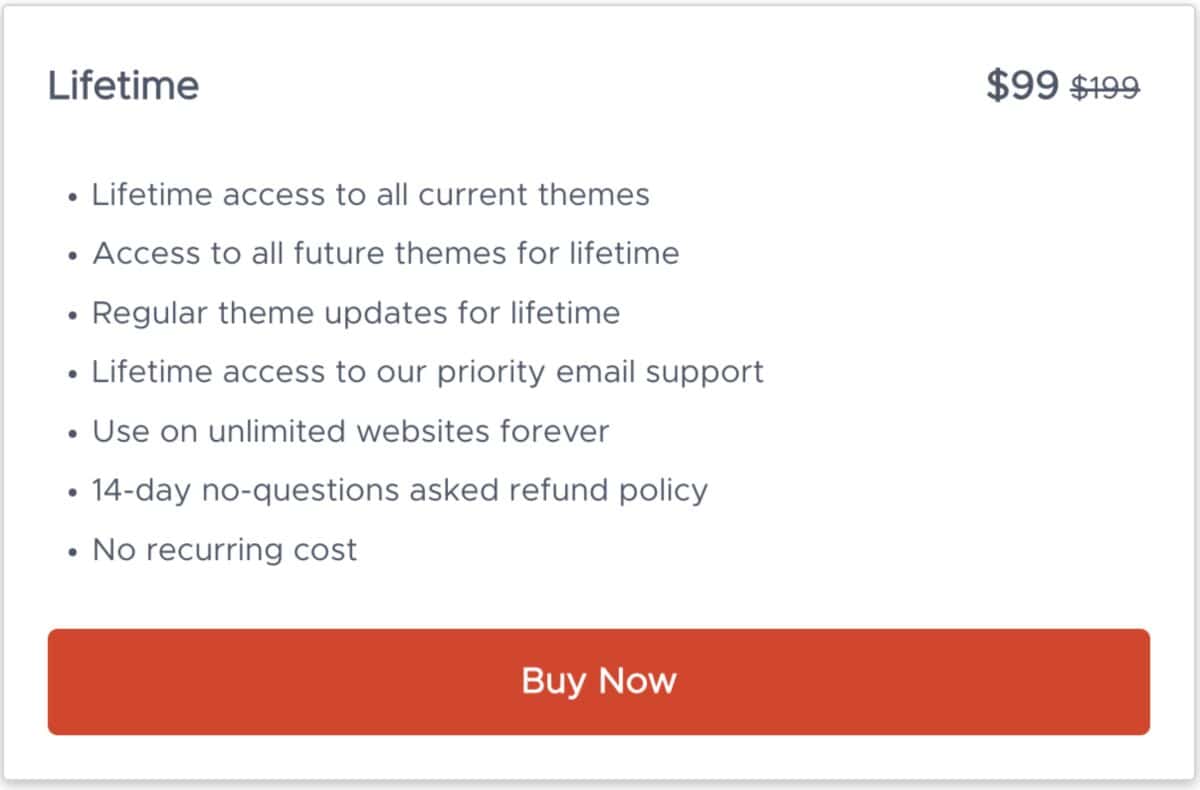Click the 14-day refund policy feature text

pos(399,490)
